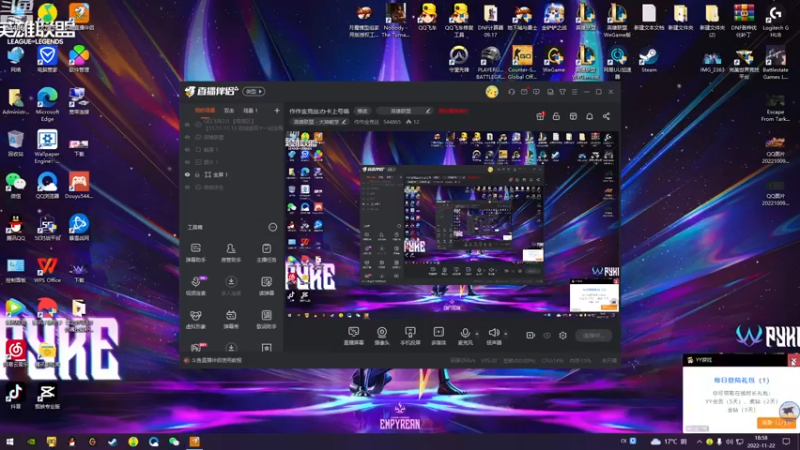Open 每日登陆礼包 link in YY popup

tap(741, 380)
